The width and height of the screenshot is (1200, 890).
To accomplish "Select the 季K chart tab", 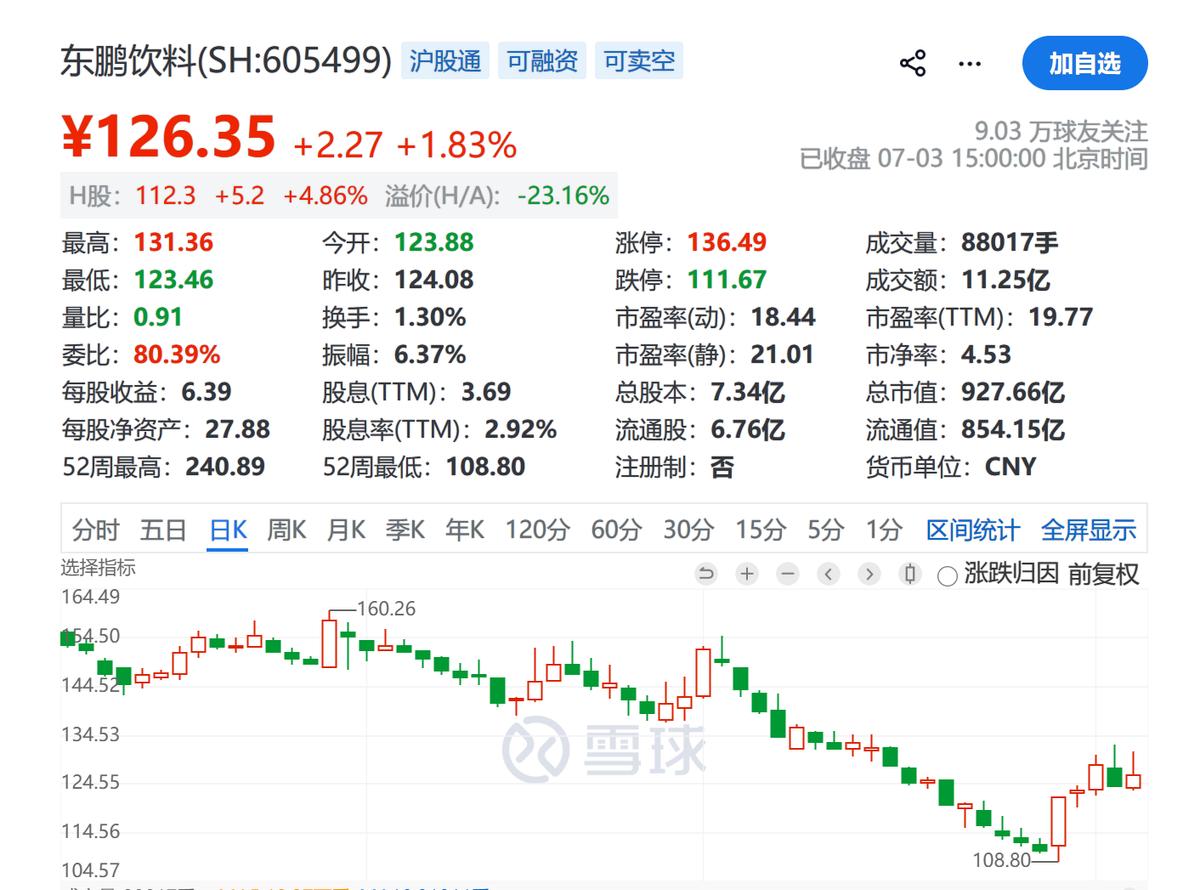I will pos(405,529).
